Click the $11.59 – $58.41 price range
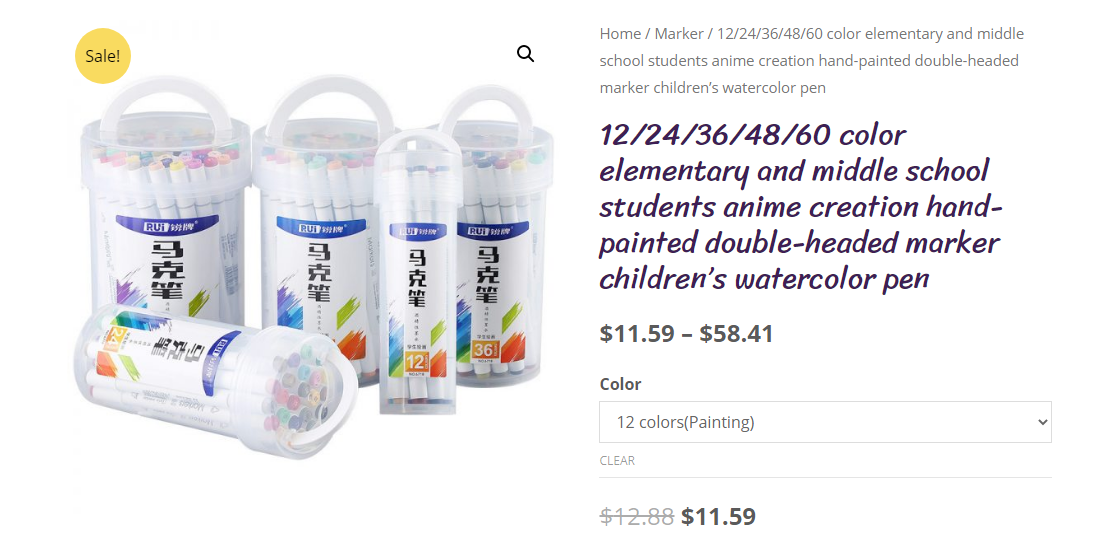Viewport: 1119px width, 541px height. (x=687, y=333)
